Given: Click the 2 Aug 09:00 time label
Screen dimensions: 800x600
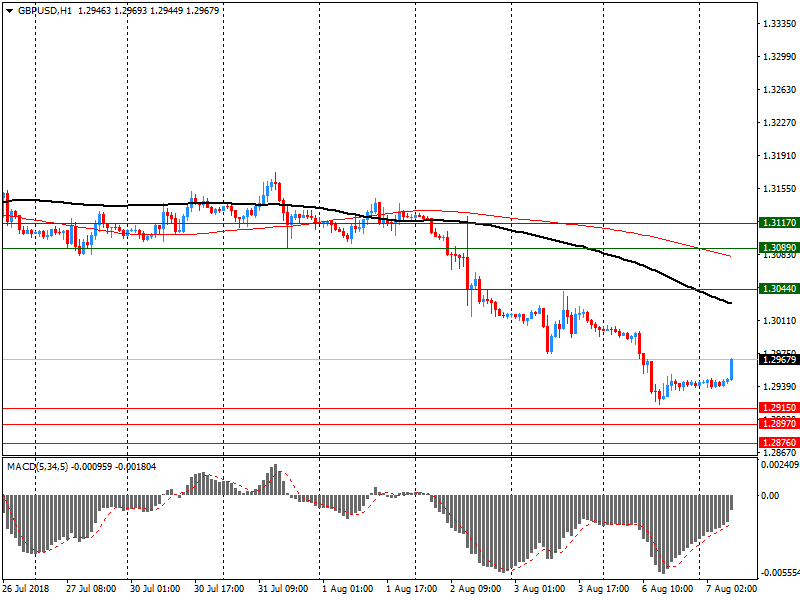Looking at the screenshot, I should (475, 589).
